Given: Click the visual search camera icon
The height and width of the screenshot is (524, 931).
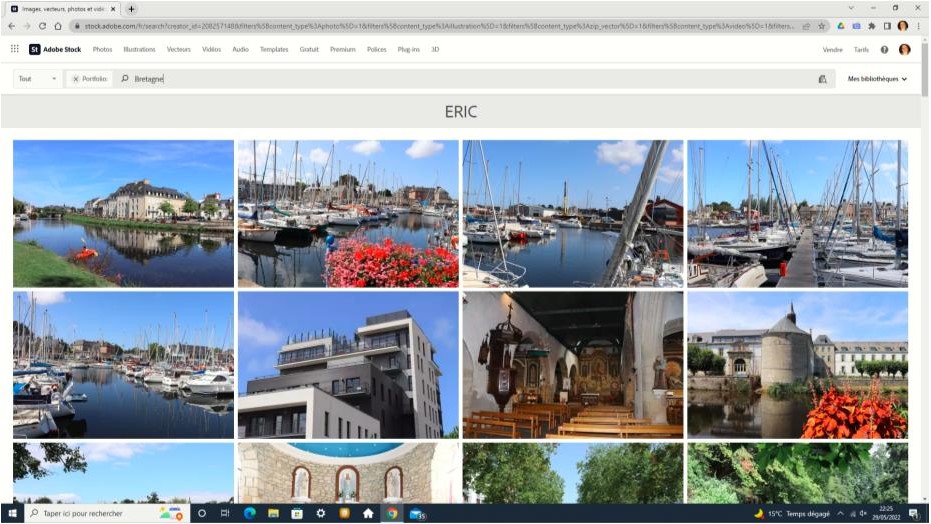Looking at the screenshot, I should tap(822, 79).
